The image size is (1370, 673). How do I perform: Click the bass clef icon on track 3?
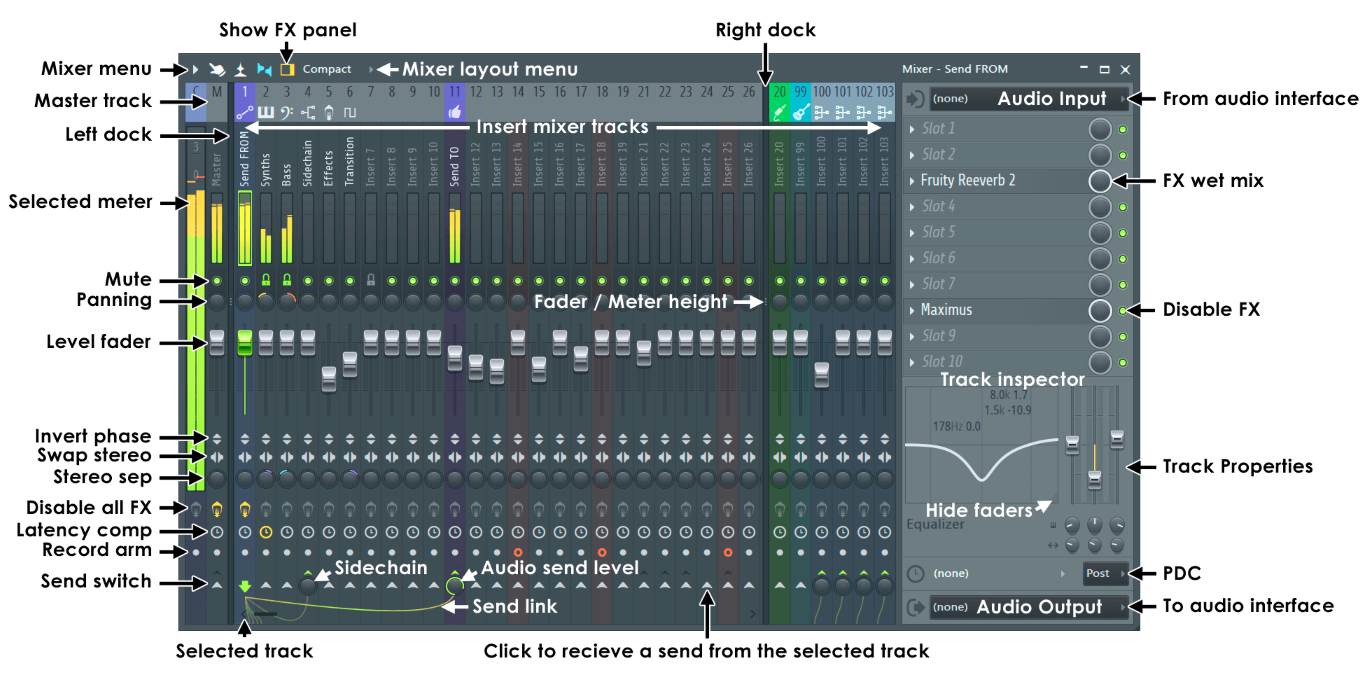point(287,112)
